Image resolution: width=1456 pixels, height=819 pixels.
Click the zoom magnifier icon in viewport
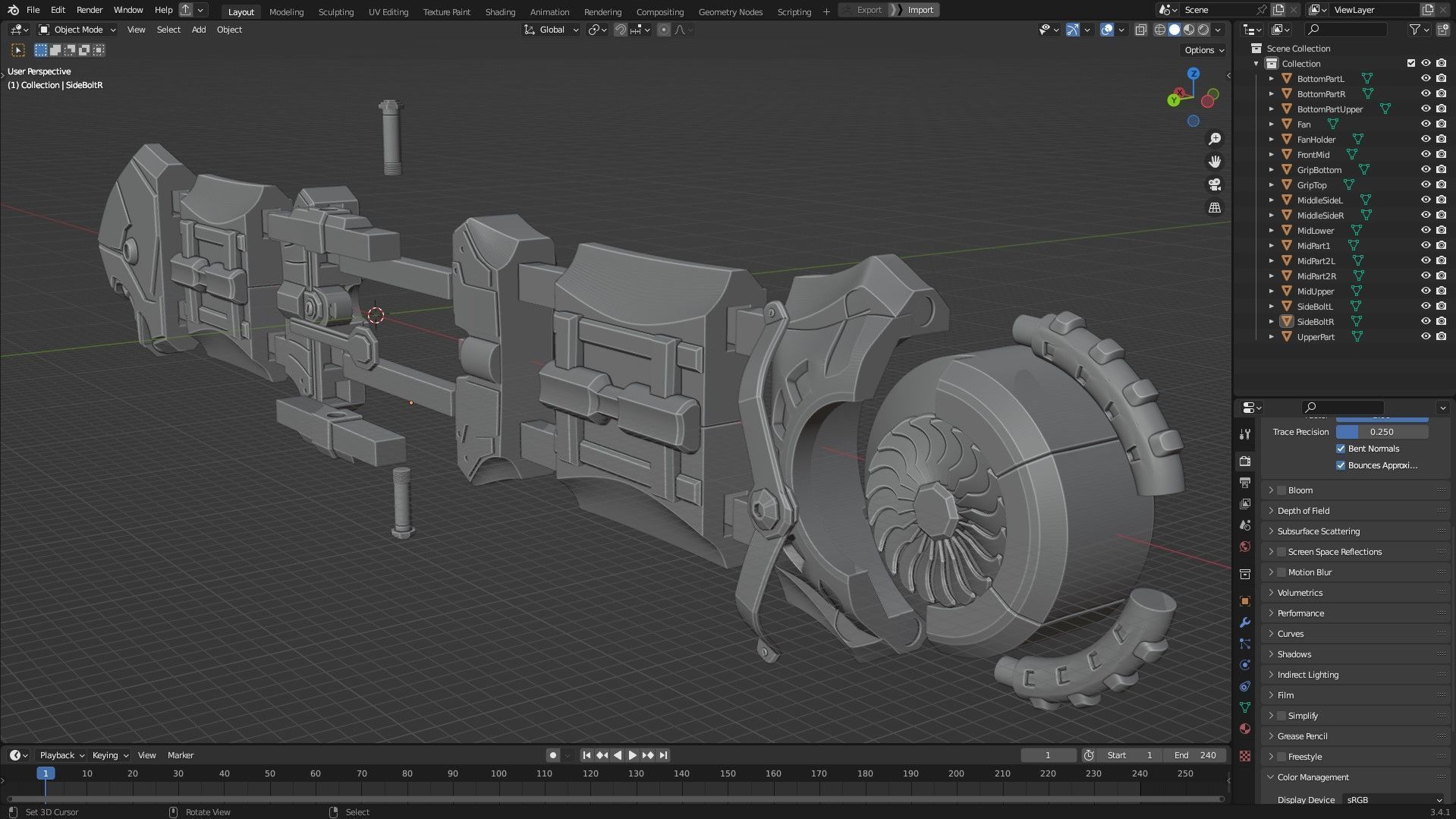tap(1215, 139)
